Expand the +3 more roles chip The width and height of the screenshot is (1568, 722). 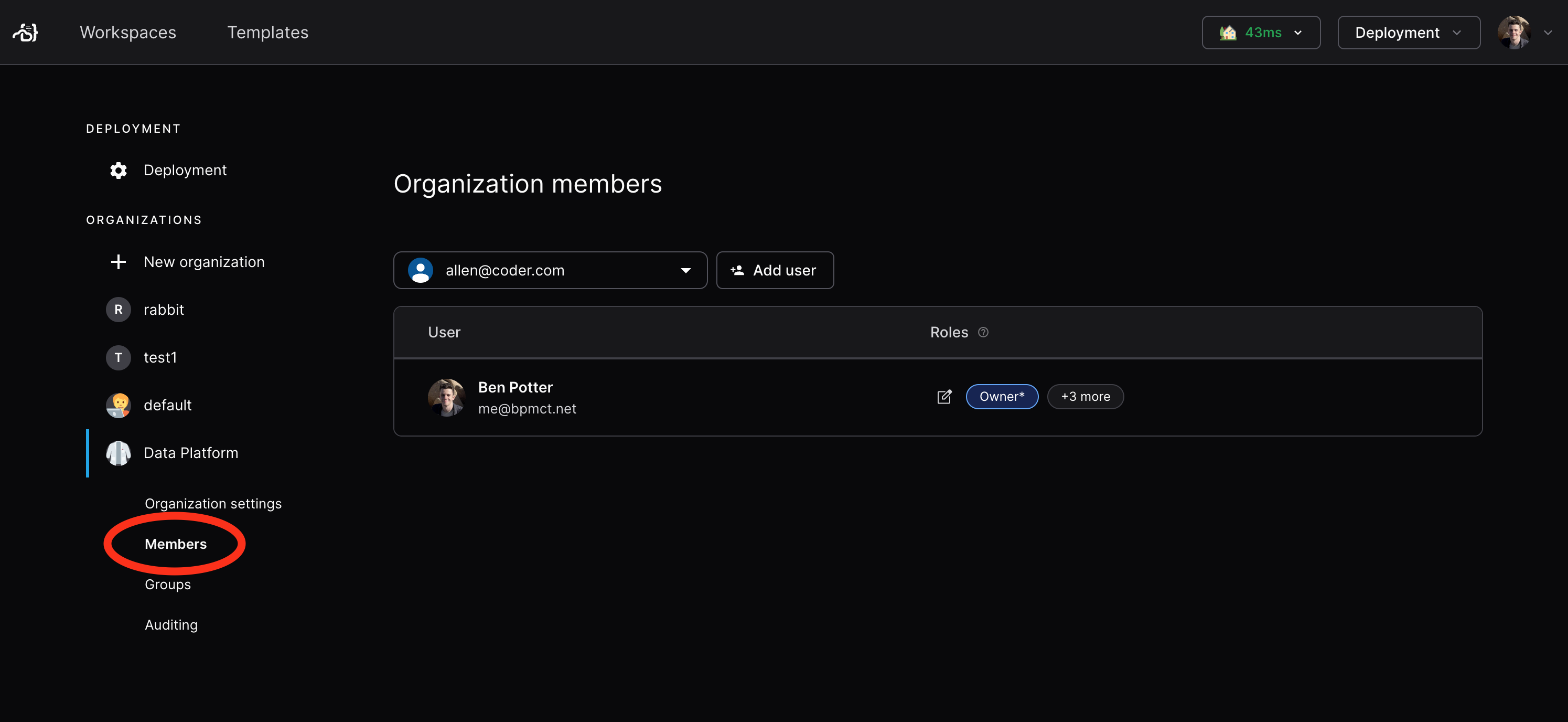point(1086,396)
